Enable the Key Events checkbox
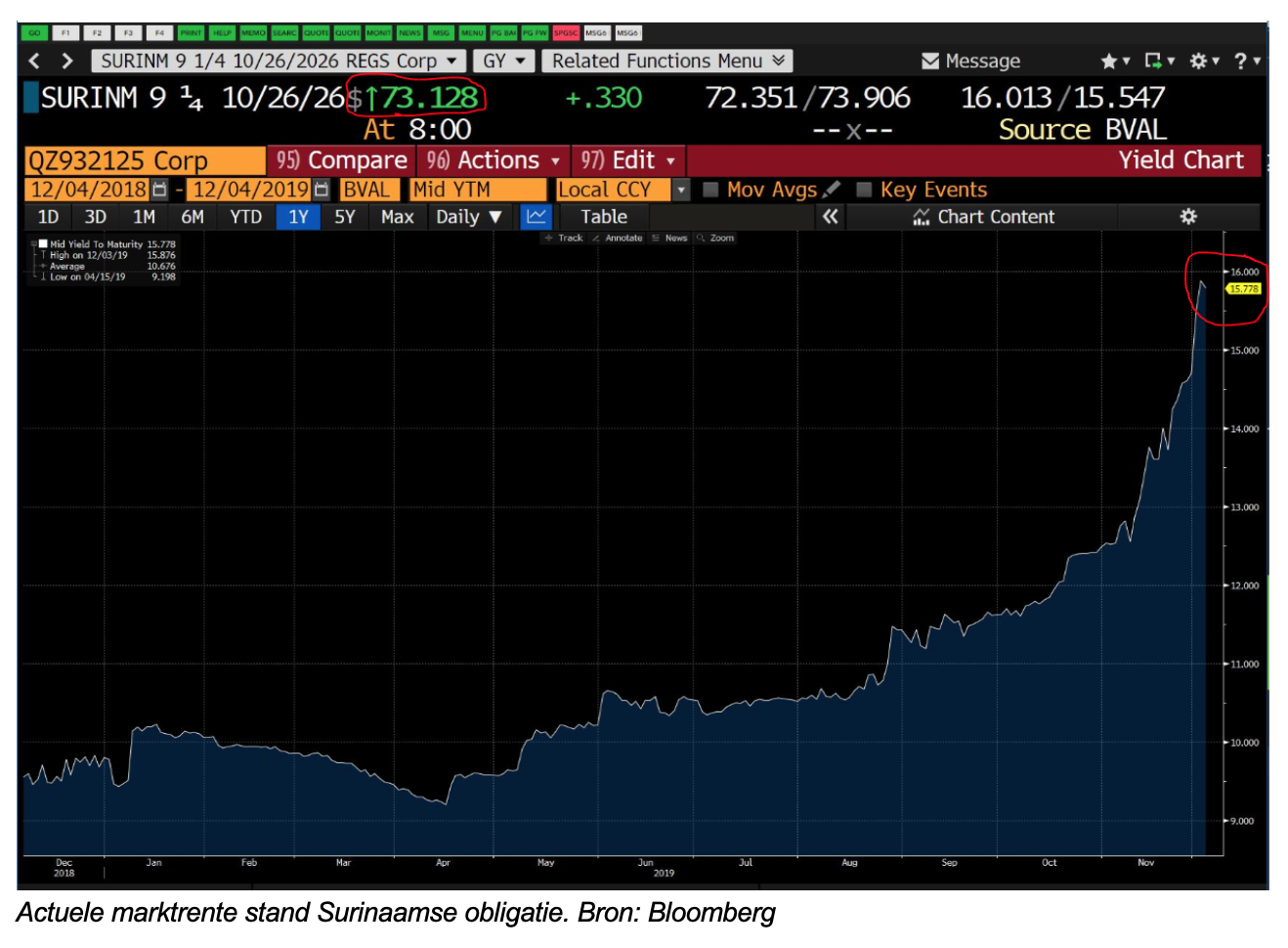The height and width of the screenshot is (948, 1288). (x=864, y=190)
